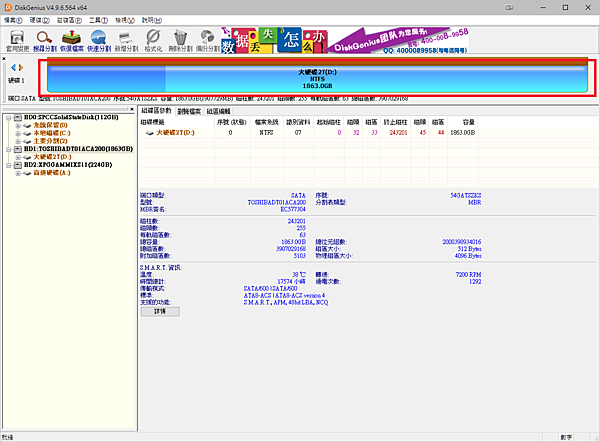The height and width of the screenshot is (442, 600).
Task: Click the Search Partitions magnifier icon
Action: pos(45,39)
